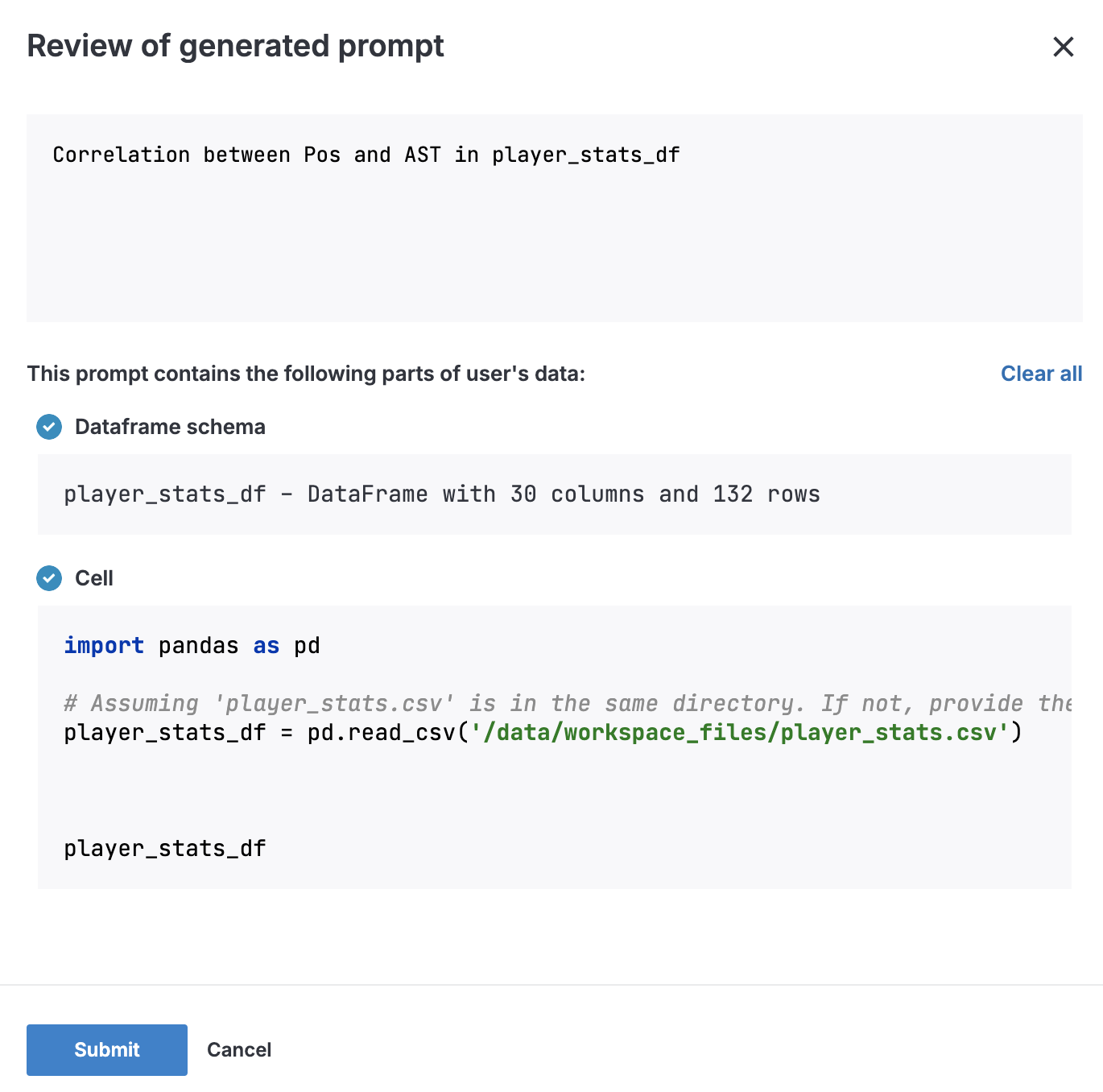Viewport: 1103px width, 1092px height.
Task: Submit the generated prompt
Action: click(x=106, y=1049)
